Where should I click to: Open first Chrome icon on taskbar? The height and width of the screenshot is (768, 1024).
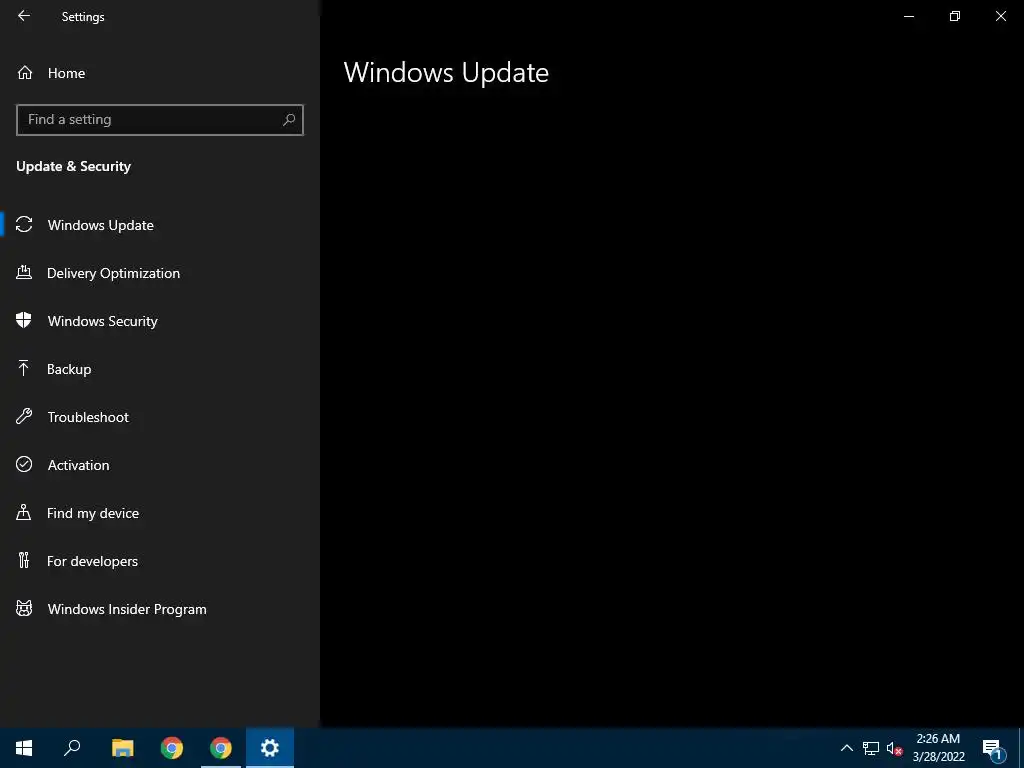[172, 748]
